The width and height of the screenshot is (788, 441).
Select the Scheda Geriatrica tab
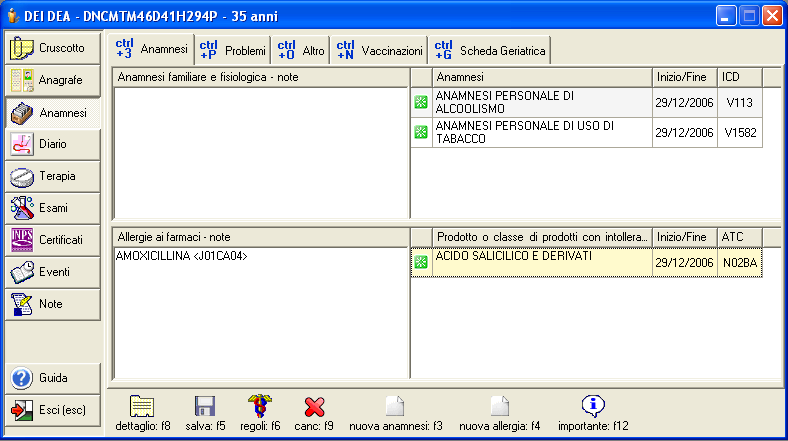(489, 49)
